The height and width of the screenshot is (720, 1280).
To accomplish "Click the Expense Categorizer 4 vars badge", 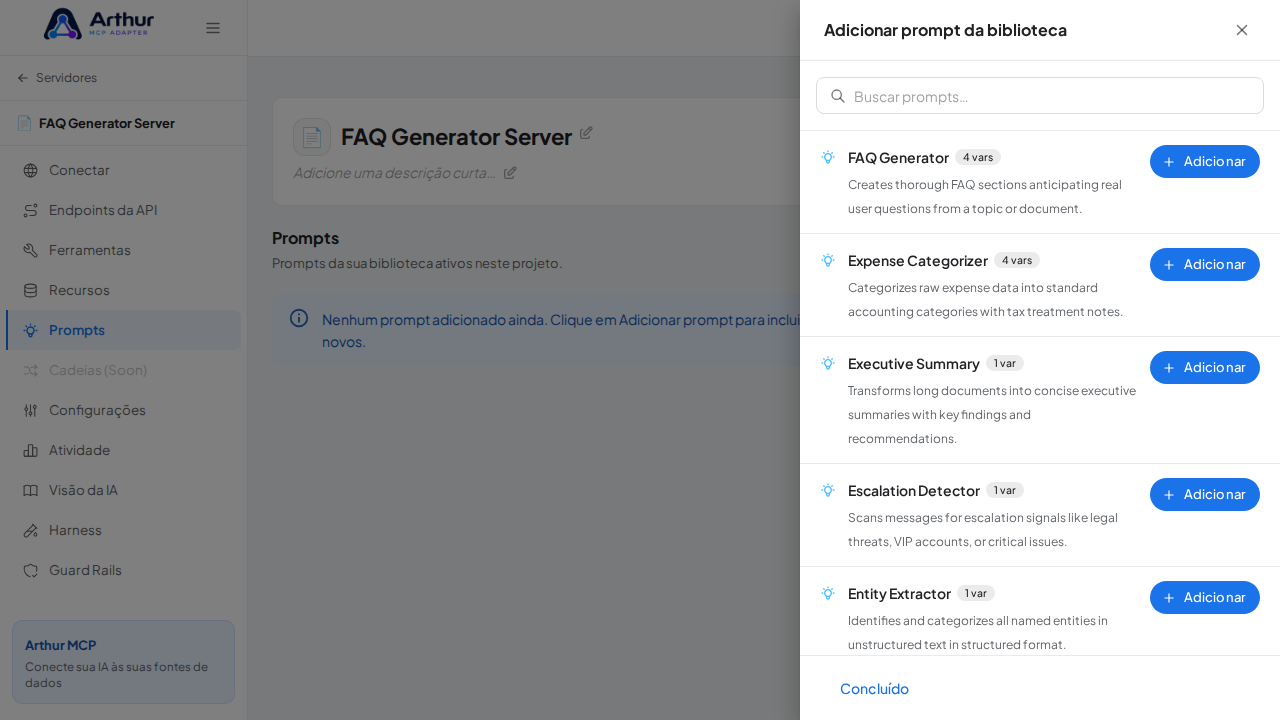I will (1017, 260).
